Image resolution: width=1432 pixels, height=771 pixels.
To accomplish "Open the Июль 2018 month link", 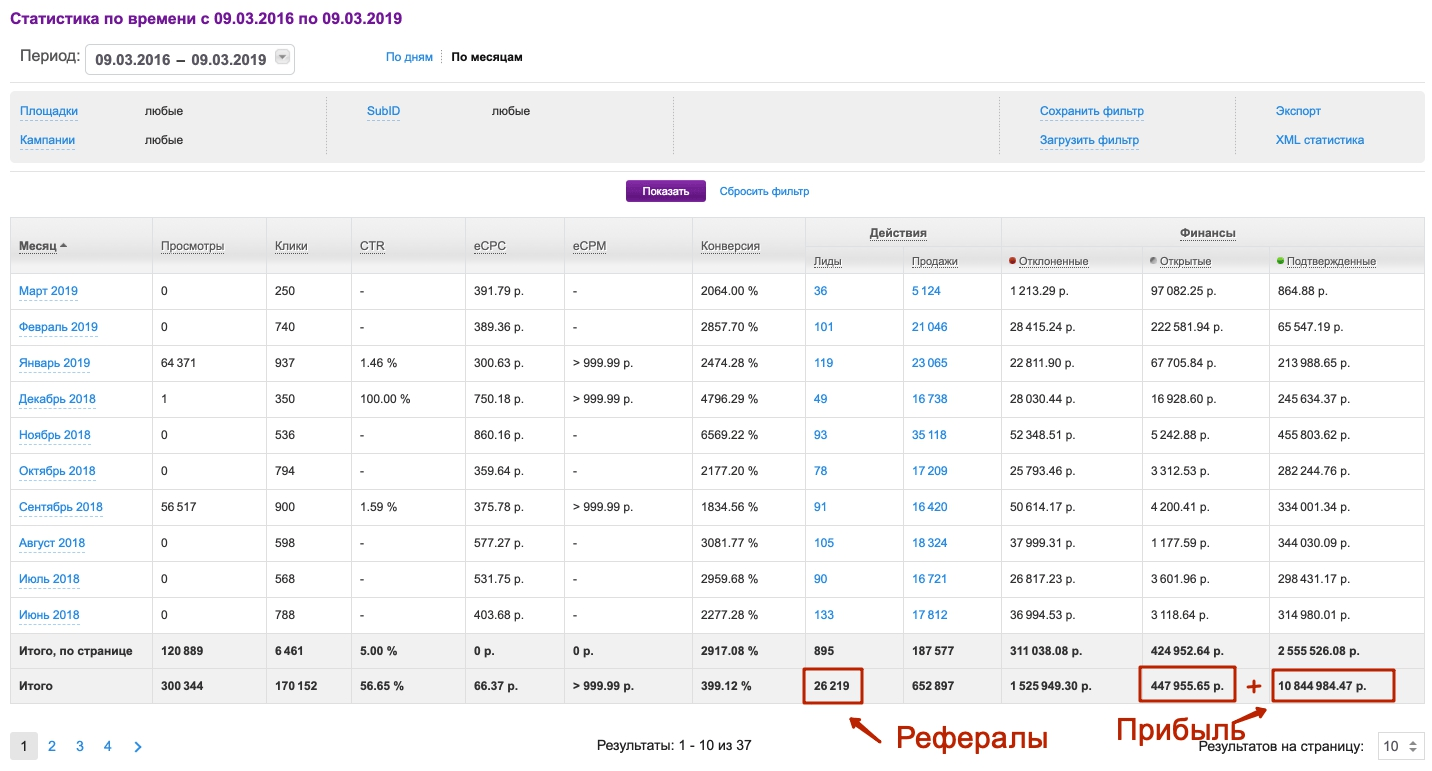I will coord(49,579).
